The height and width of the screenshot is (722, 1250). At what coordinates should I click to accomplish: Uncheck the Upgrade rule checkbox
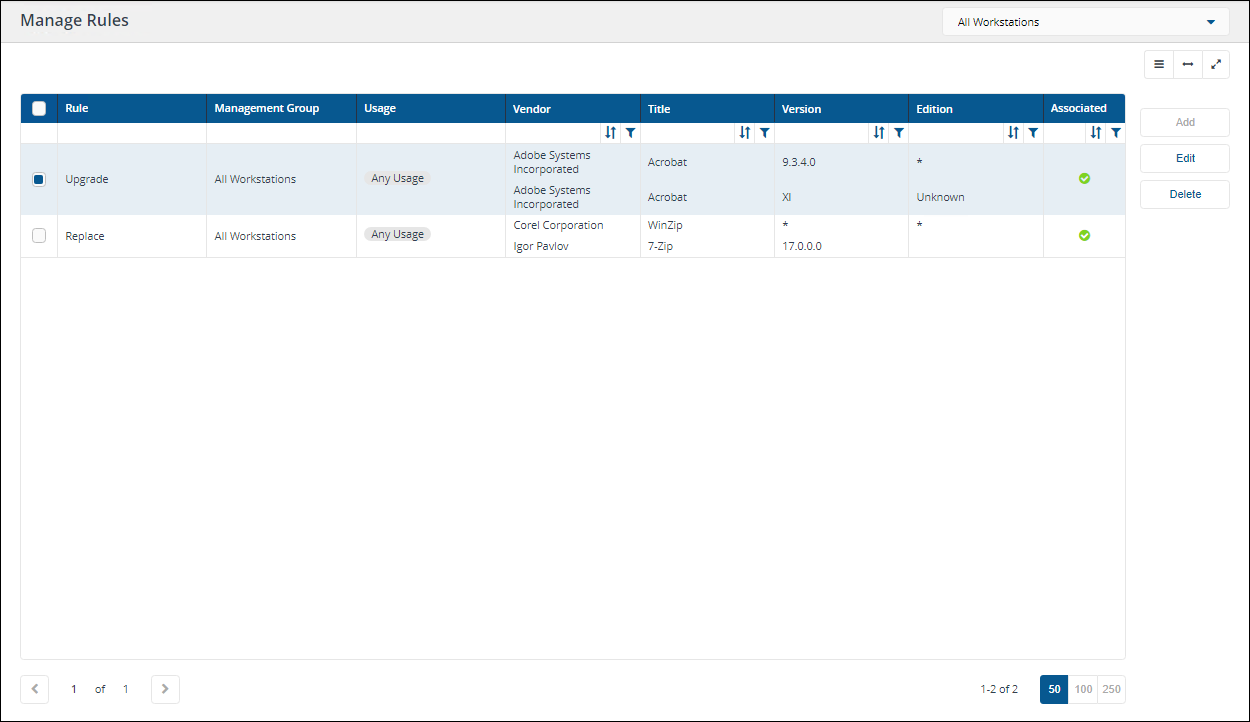point(39,179)
